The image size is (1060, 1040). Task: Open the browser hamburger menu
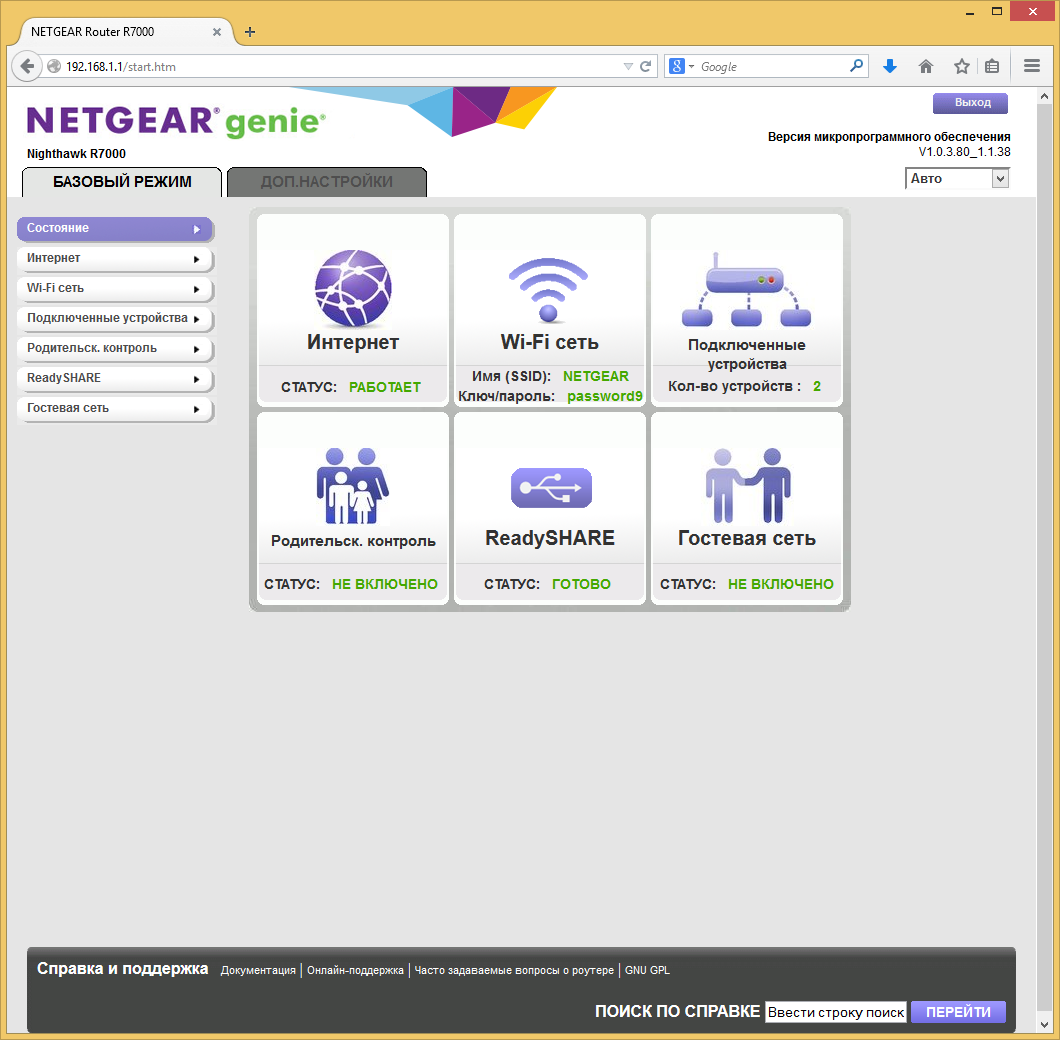pos(1032,66)
